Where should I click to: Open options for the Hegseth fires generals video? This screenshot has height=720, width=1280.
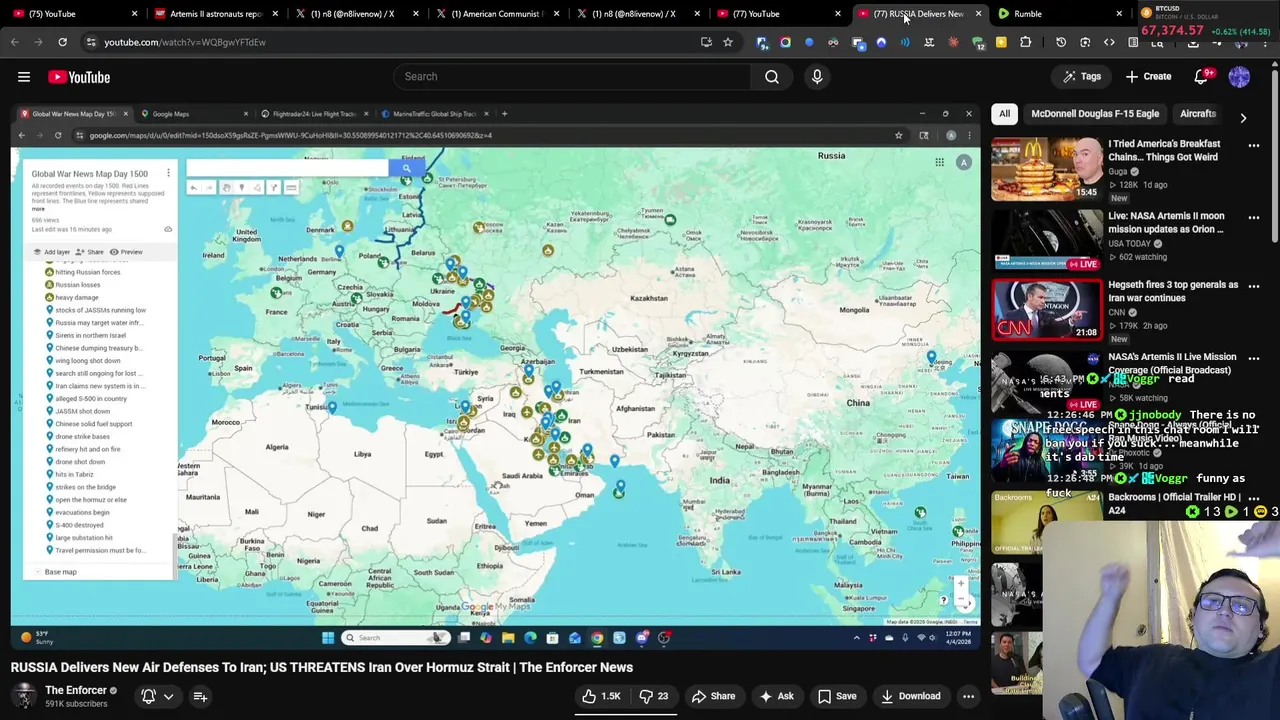1254,286
